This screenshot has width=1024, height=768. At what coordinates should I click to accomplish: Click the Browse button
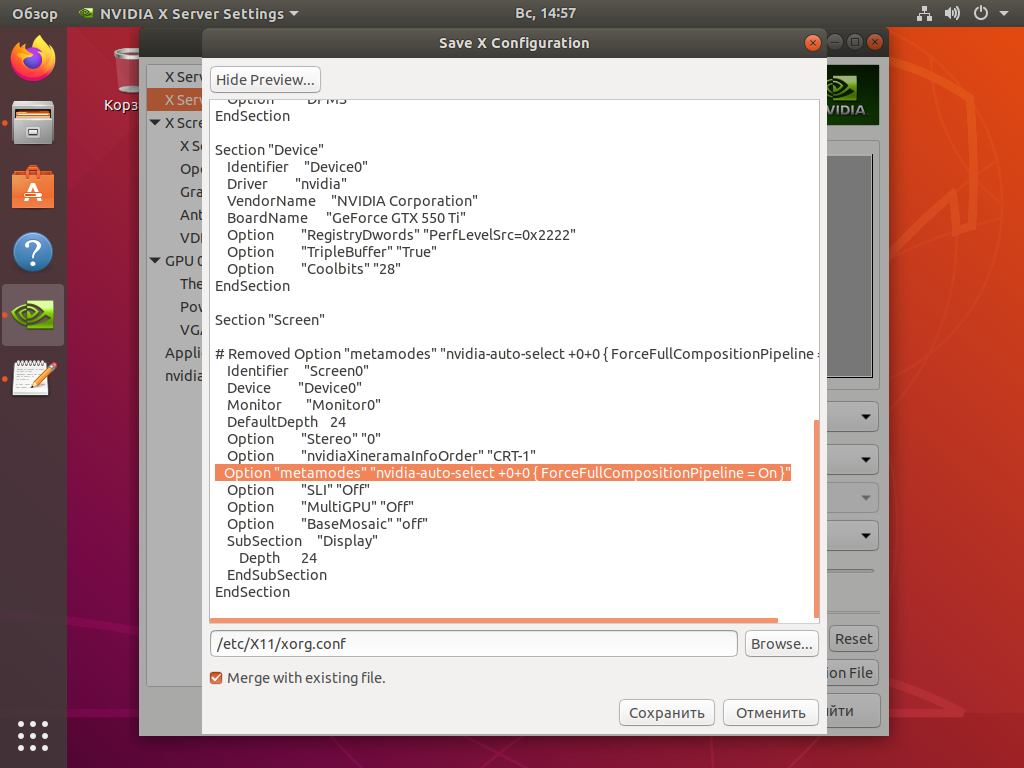782,644
